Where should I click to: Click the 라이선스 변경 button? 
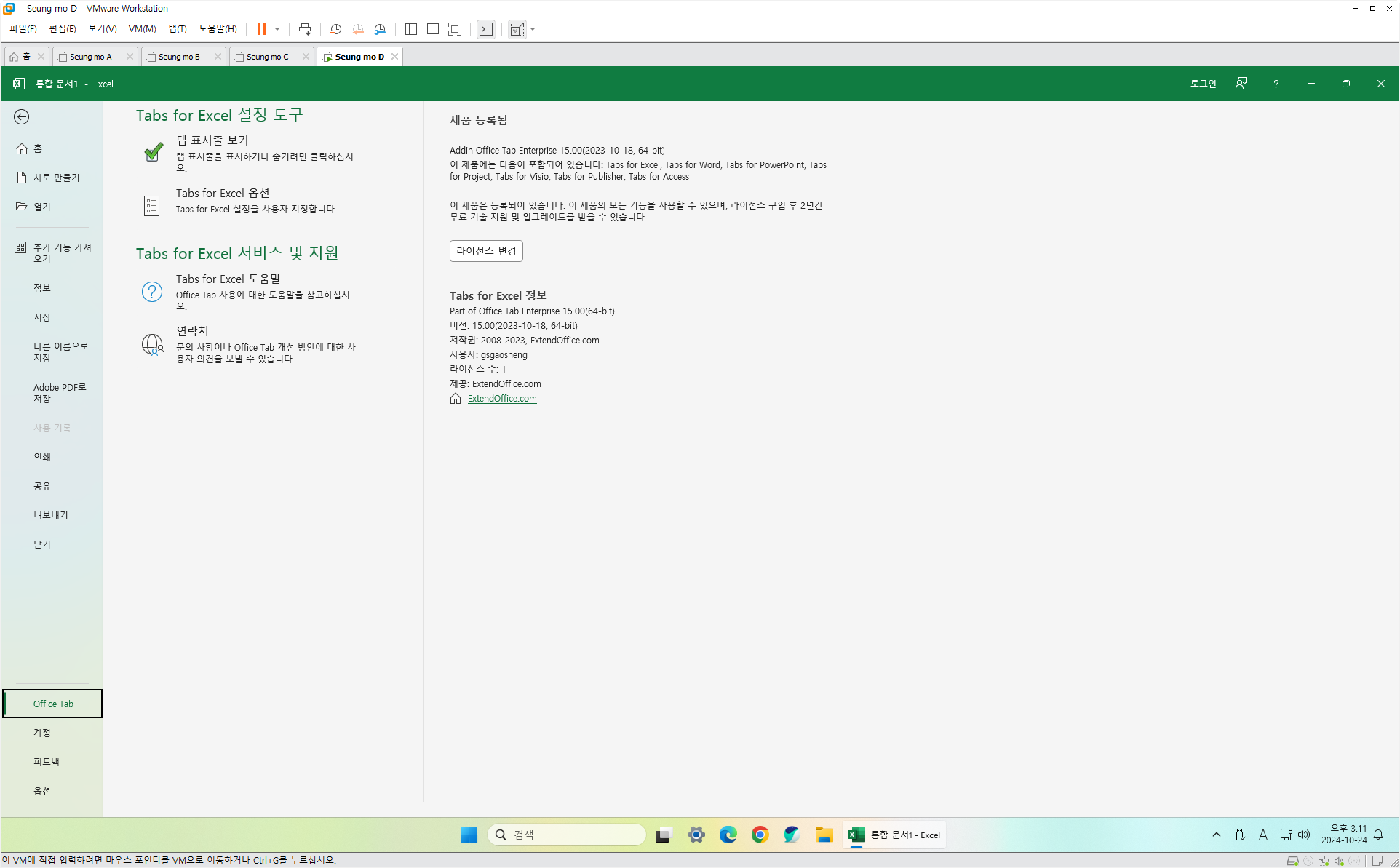(486, 251)
